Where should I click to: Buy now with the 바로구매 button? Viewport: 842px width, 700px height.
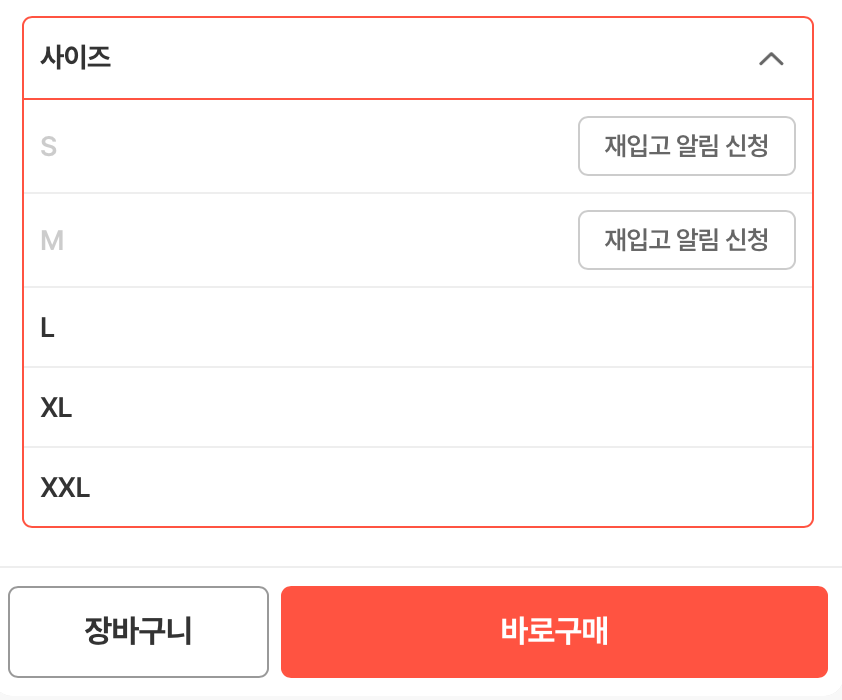point(554,632)
